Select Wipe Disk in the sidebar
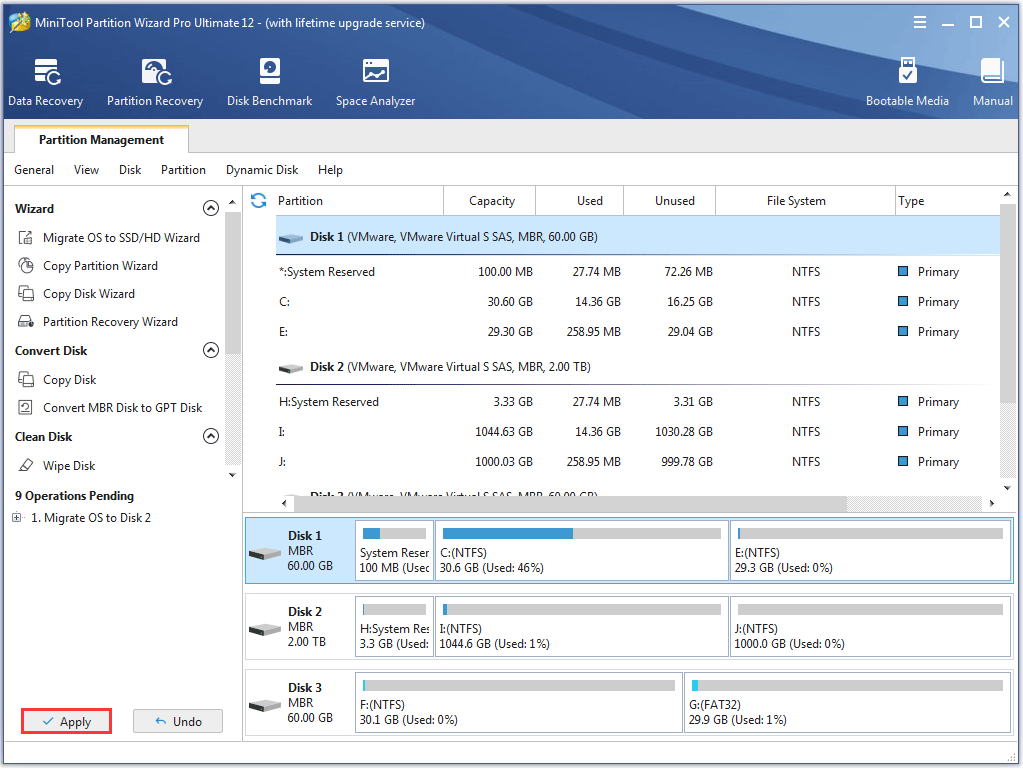 click(69, 466)
